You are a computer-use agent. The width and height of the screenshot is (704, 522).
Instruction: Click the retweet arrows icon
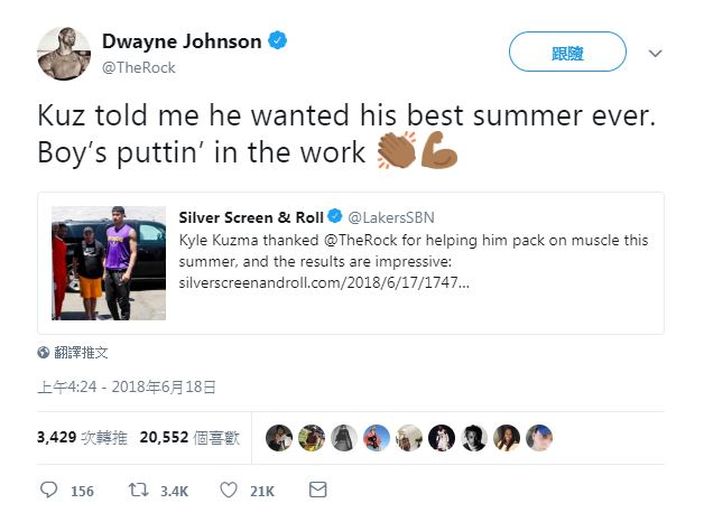tap(138, 490)
